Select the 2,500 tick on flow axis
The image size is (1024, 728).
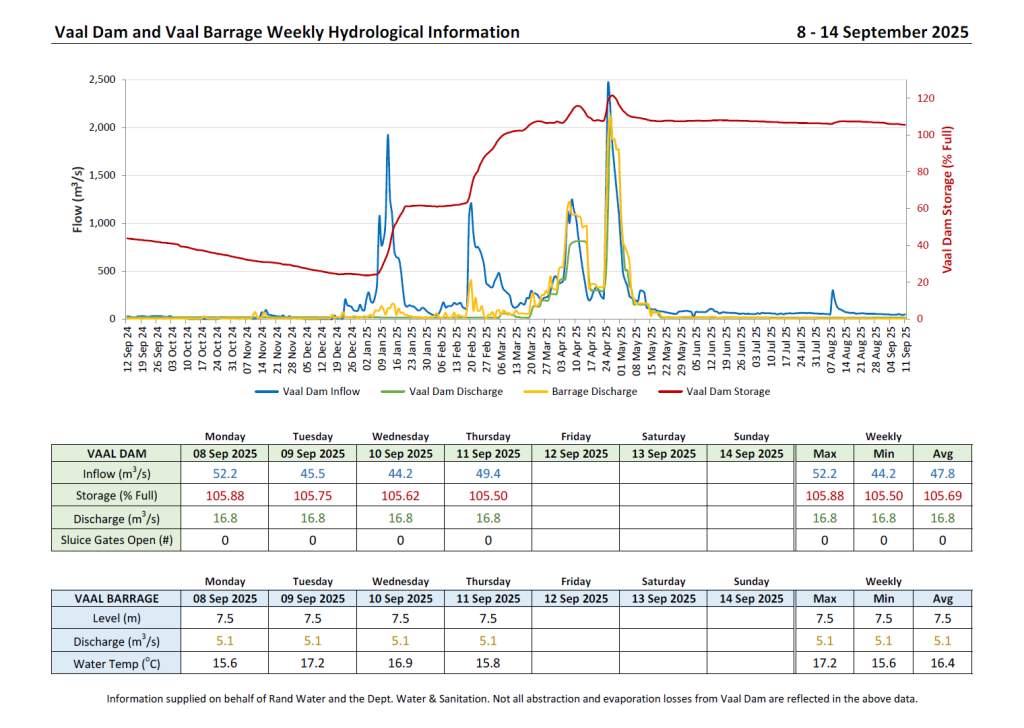(x=99, y=80)
